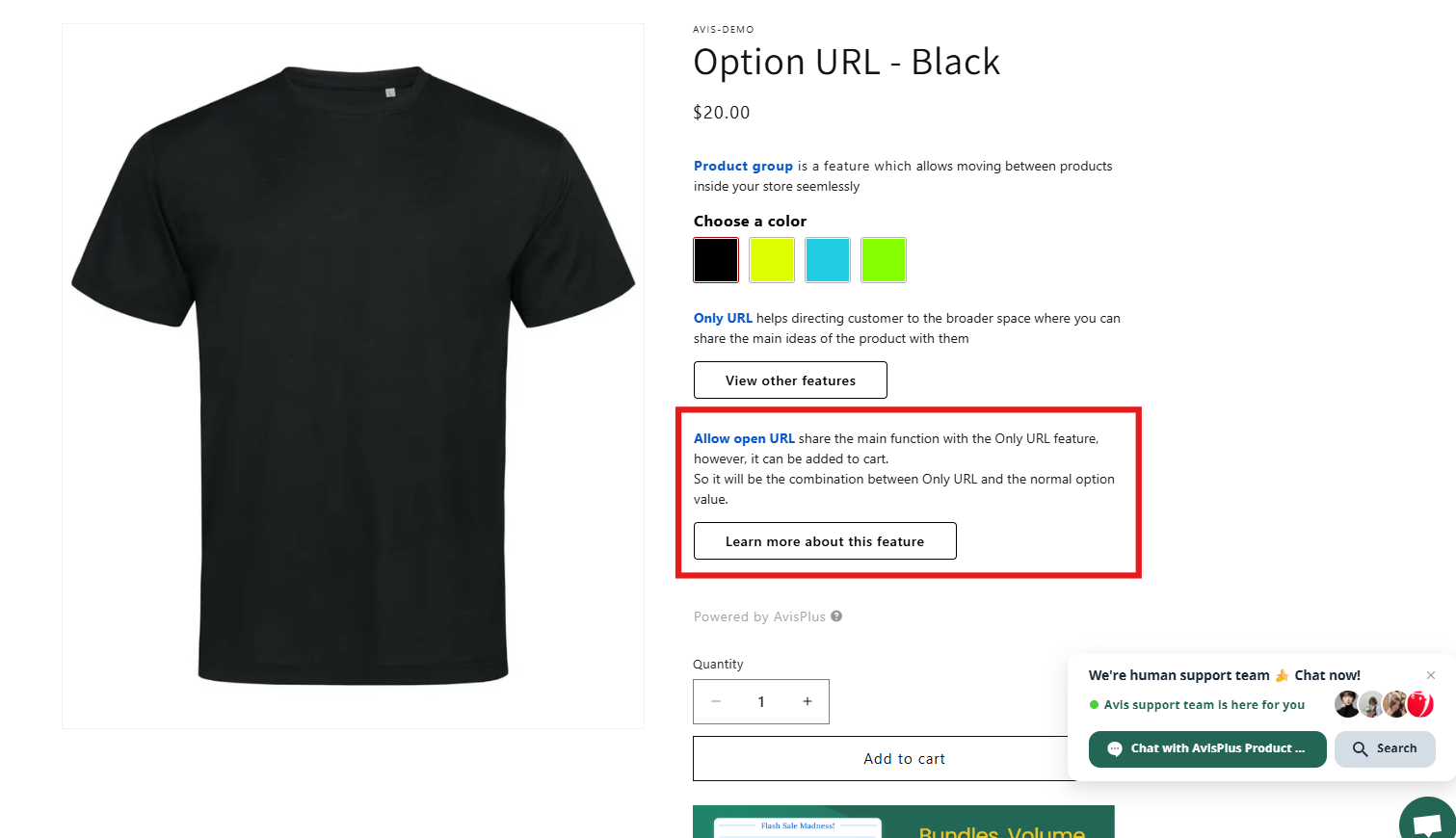Click the Search button in chat widget
The image size is (1456, 838).
click(x=1385, y=748)
